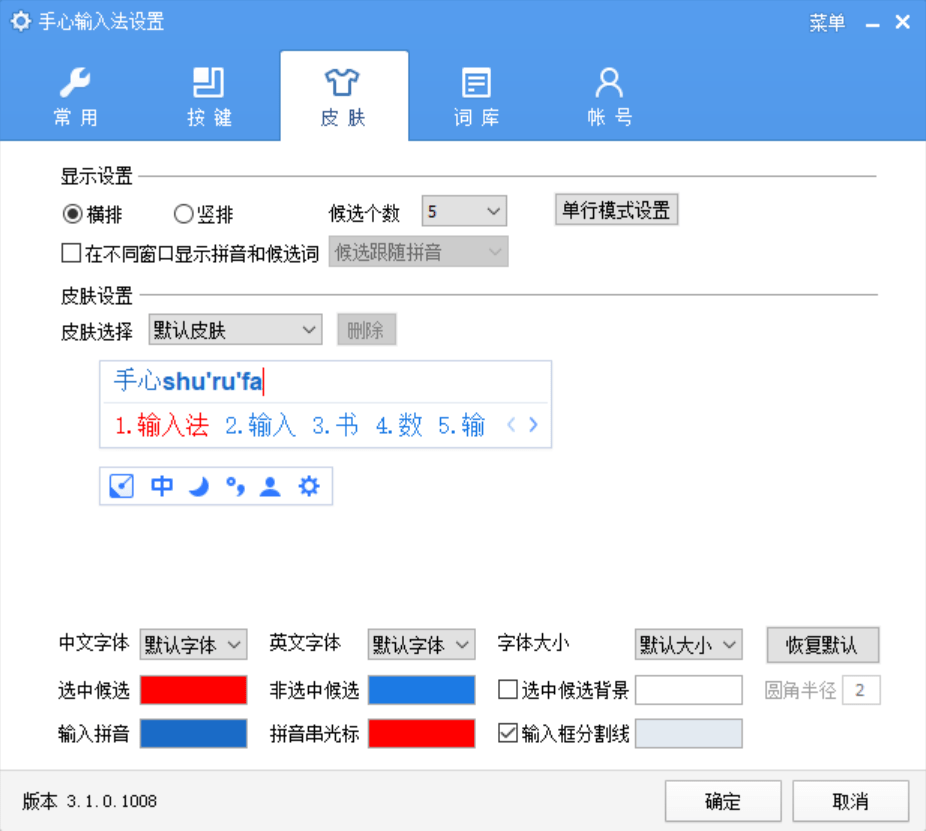Click the settings gear on status bar preview
Image resolution: width=926 pixels, height=831 pixels.
tap(309, 486)
